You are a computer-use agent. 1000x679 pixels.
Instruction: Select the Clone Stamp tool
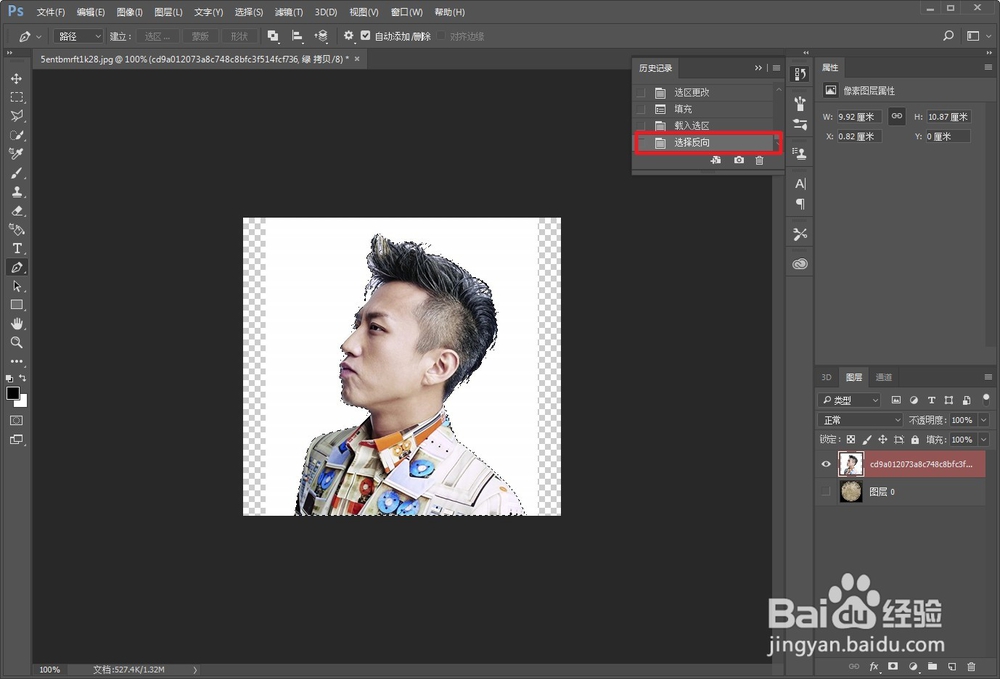(x=17, y=191)
